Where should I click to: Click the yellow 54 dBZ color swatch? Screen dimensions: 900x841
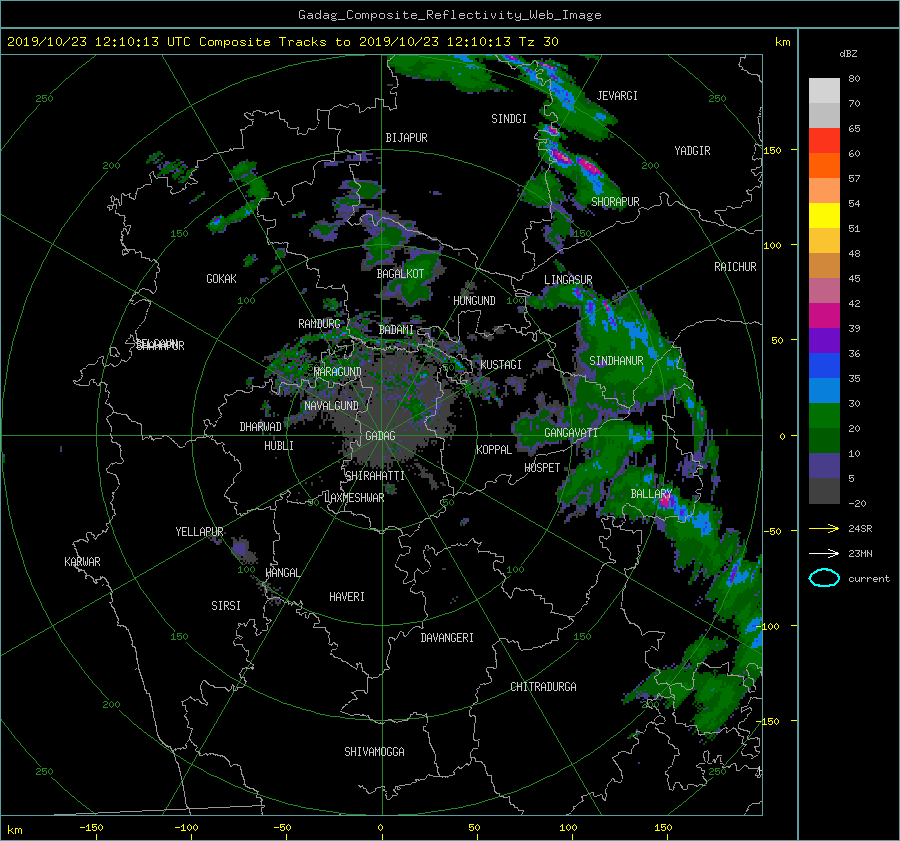(824, 215)
